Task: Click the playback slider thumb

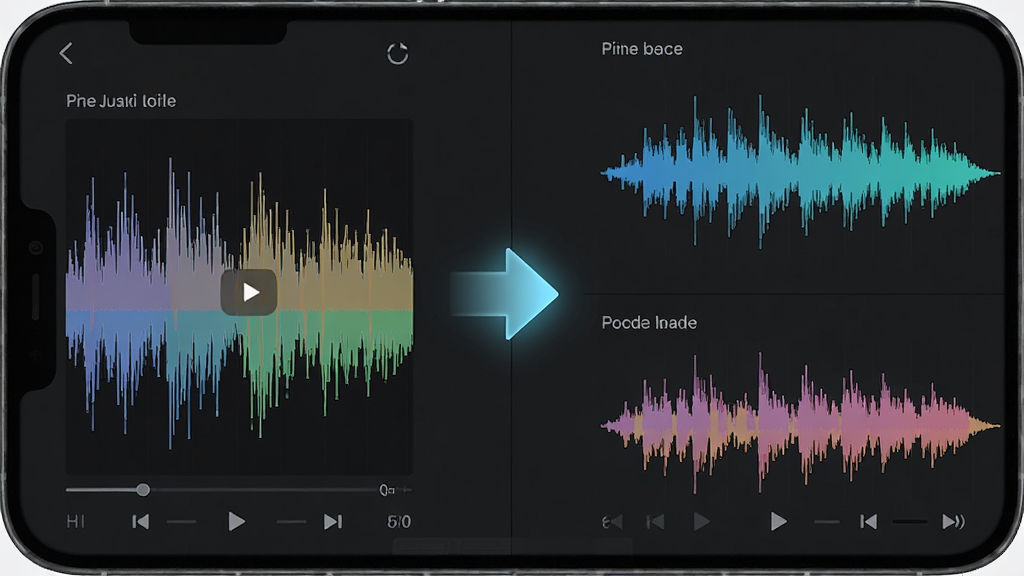Action: (143, 489)
